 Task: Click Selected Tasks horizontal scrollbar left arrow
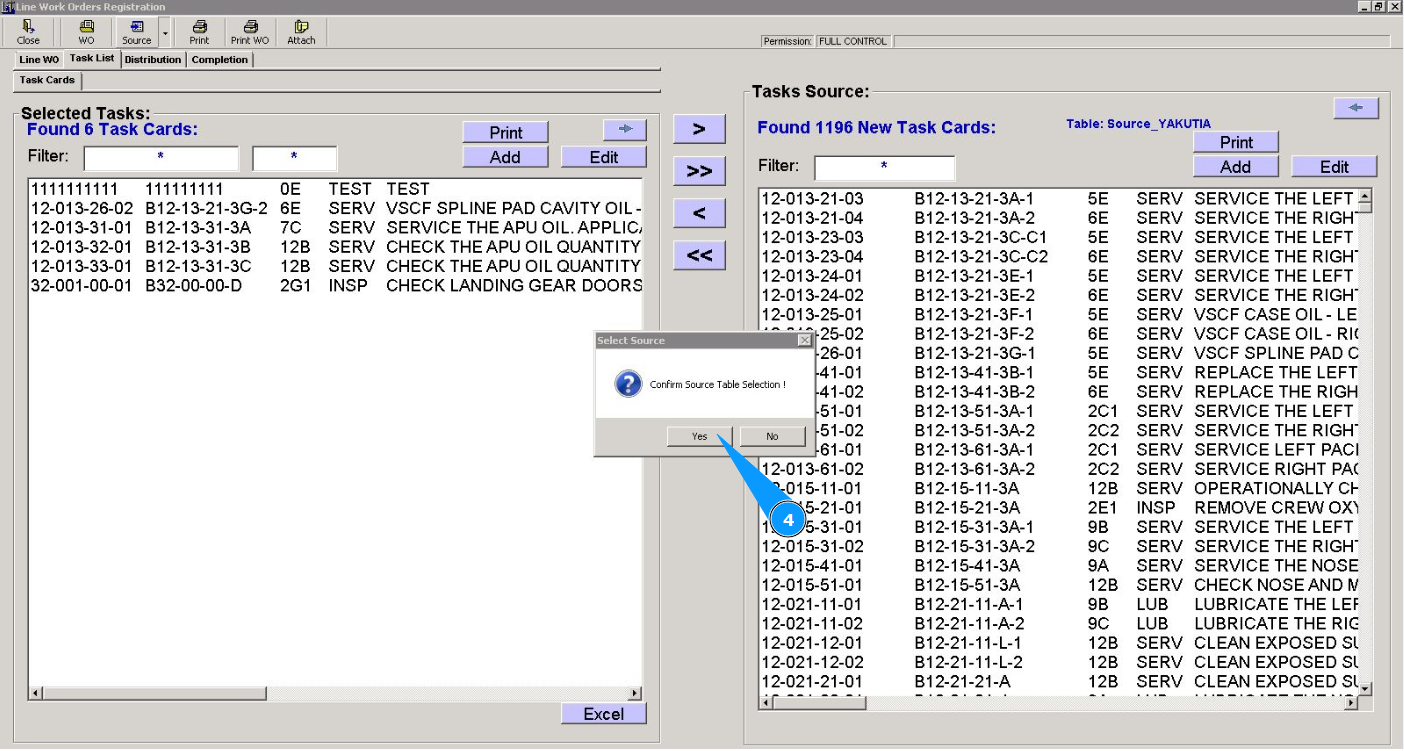point(36,693)
